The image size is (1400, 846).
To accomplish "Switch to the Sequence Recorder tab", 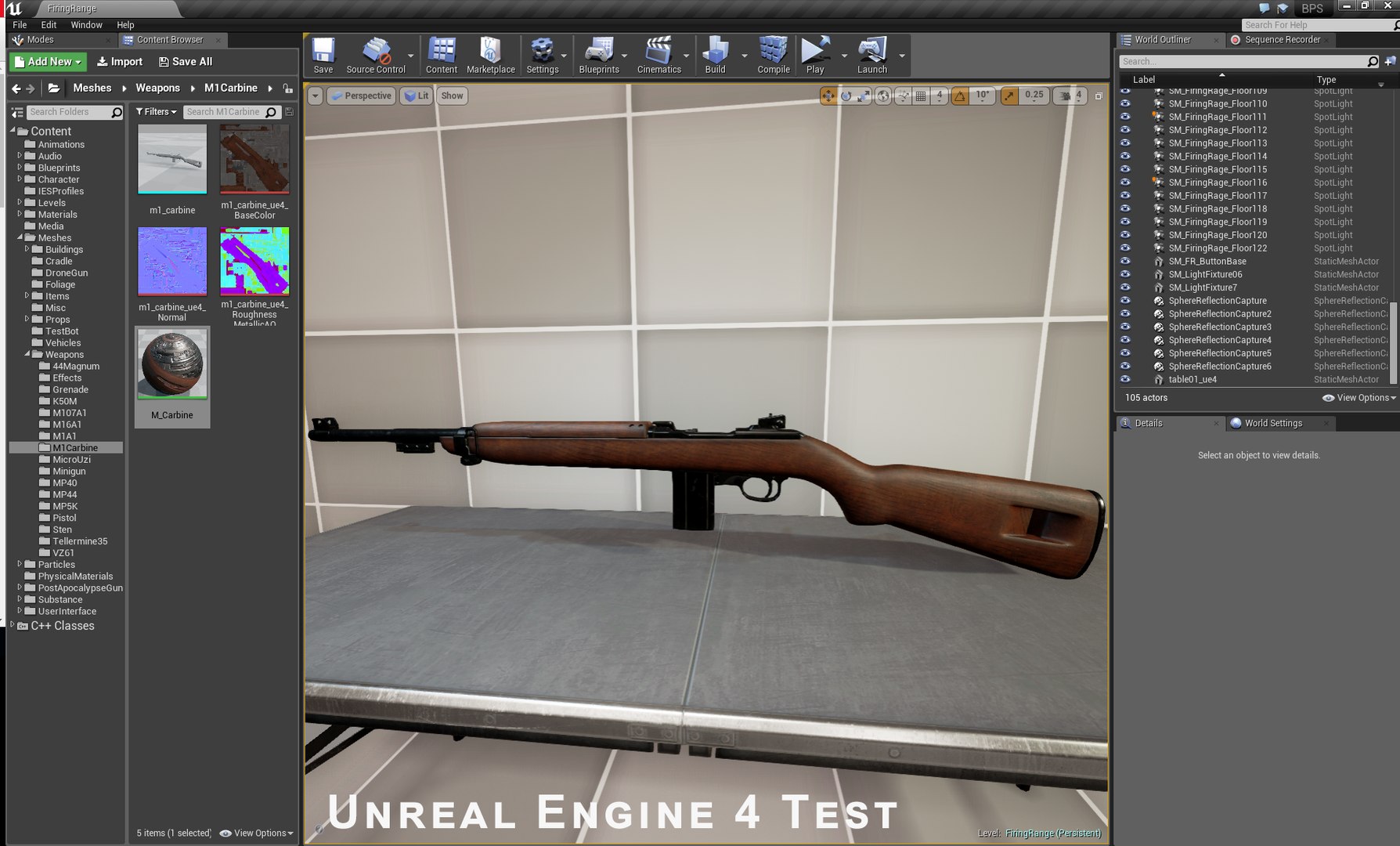I will (x=1283, y=40).
